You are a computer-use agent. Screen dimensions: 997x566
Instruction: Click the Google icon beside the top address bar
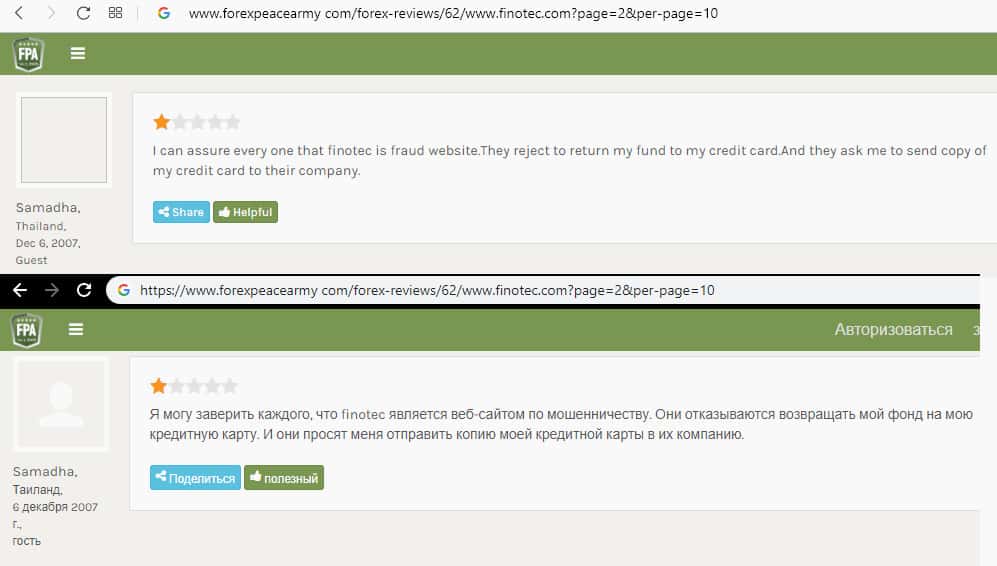[x=163, y=13]
